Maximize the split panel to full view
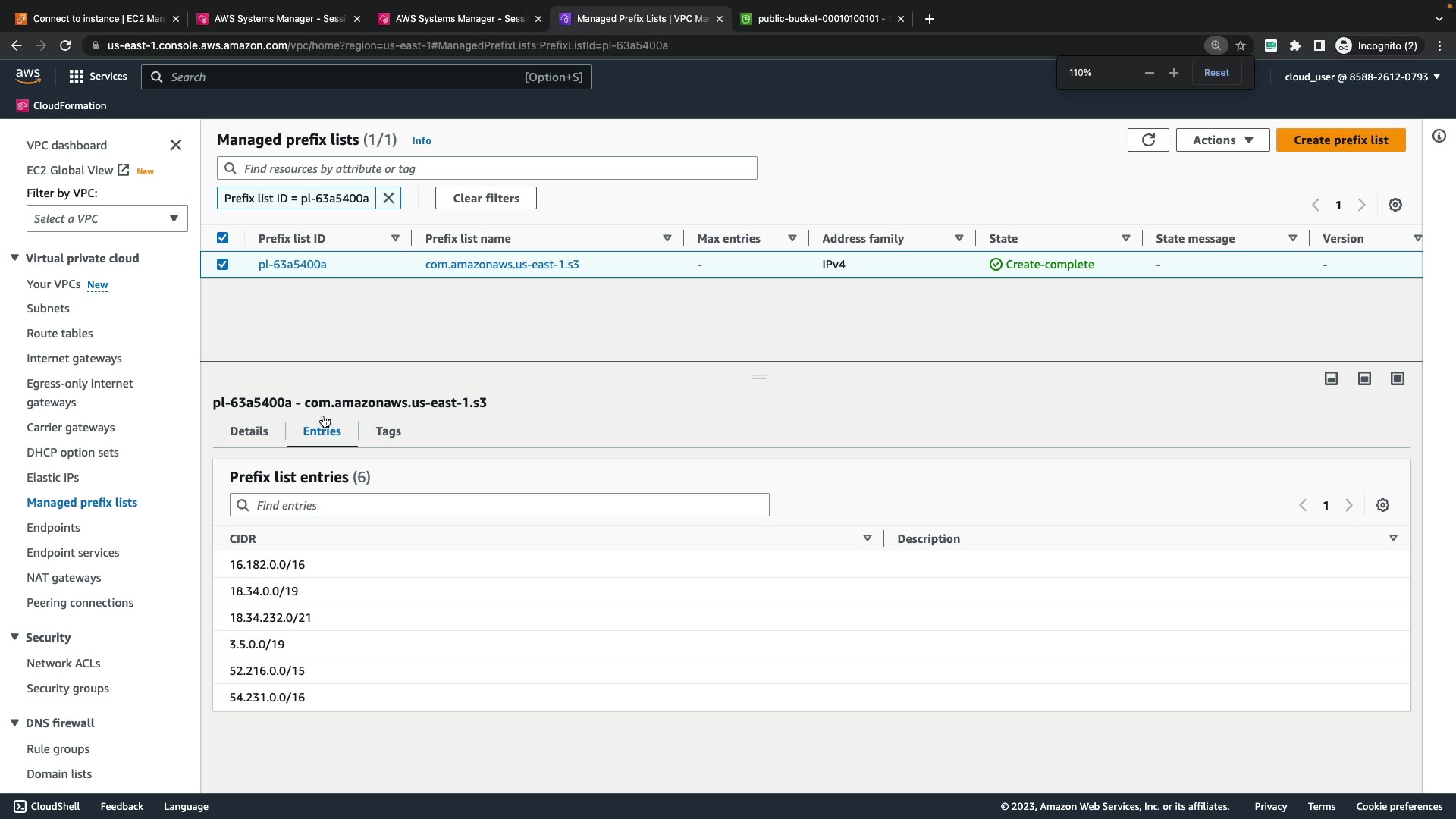This screenshot has width=1456, height=819. click(x=1397, y=378)
